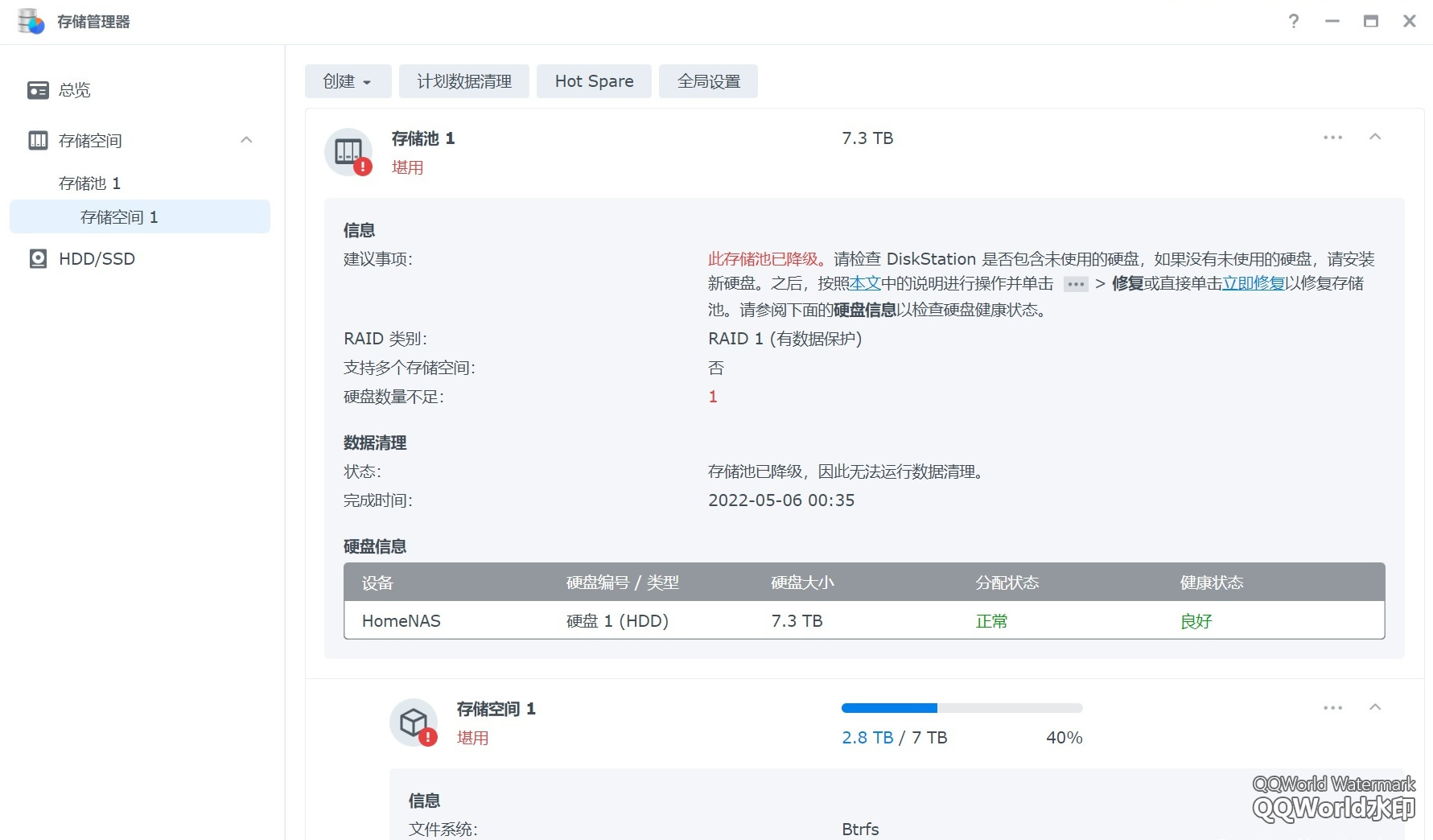Open the more options dots for 存储空间 1

pyautogui.click(x=1332, y=708)
